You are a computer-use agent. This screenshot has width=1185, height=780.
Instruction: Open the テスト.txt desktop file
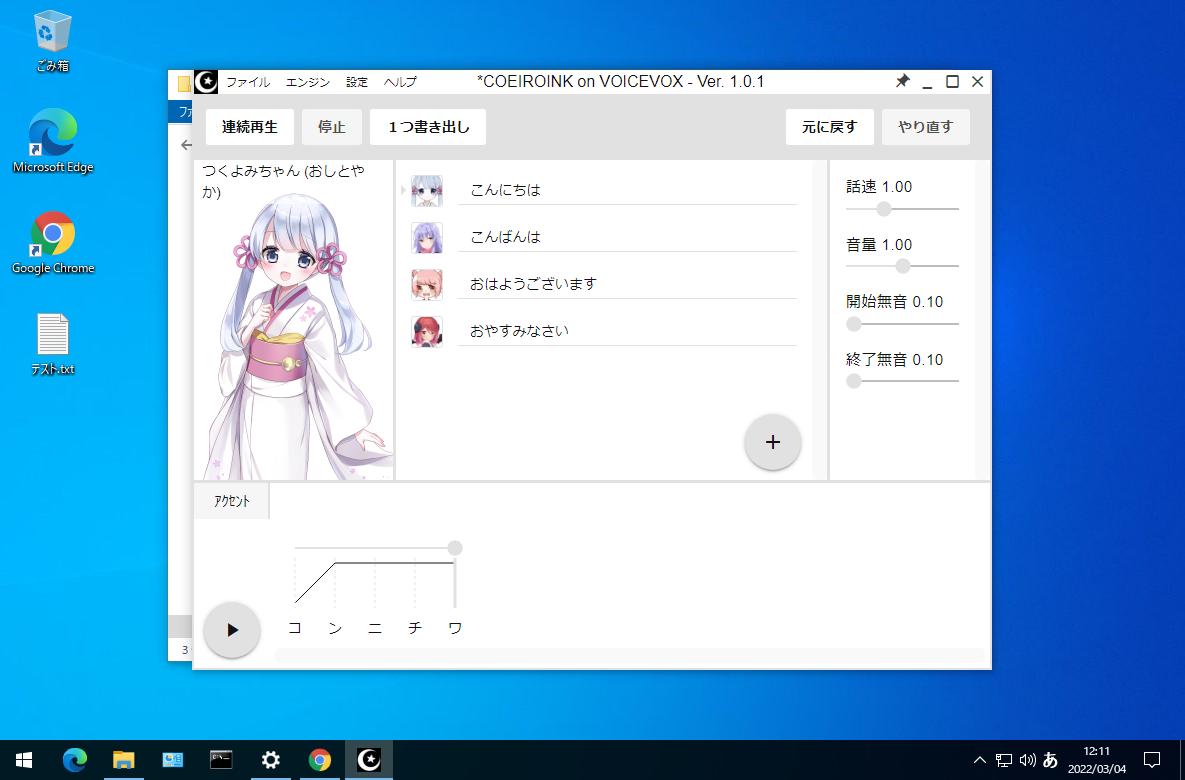(53, 344)
